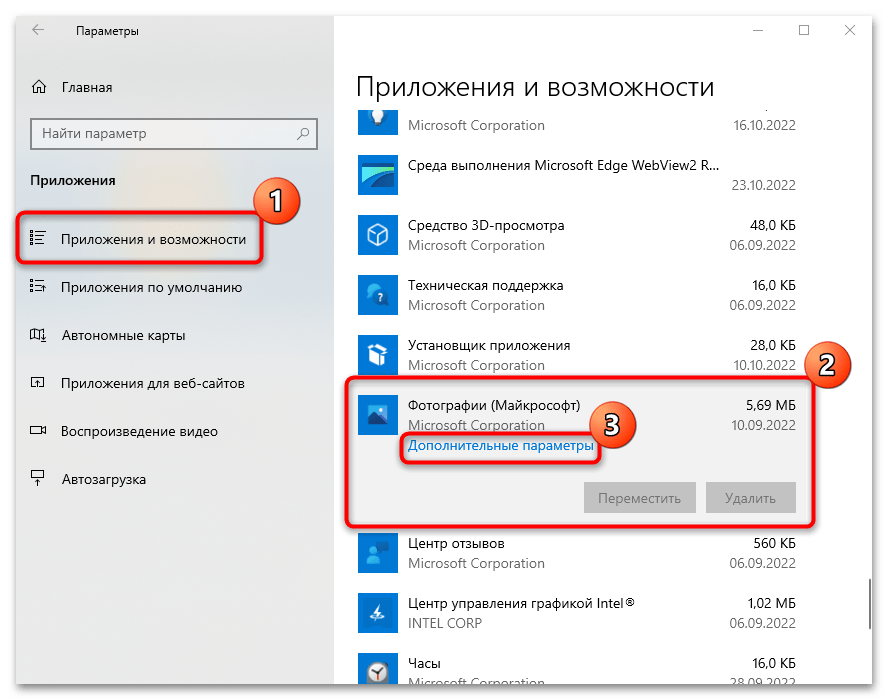Click the Video playback camera icon
Viewport: 888px width, 700px height.
38,430
